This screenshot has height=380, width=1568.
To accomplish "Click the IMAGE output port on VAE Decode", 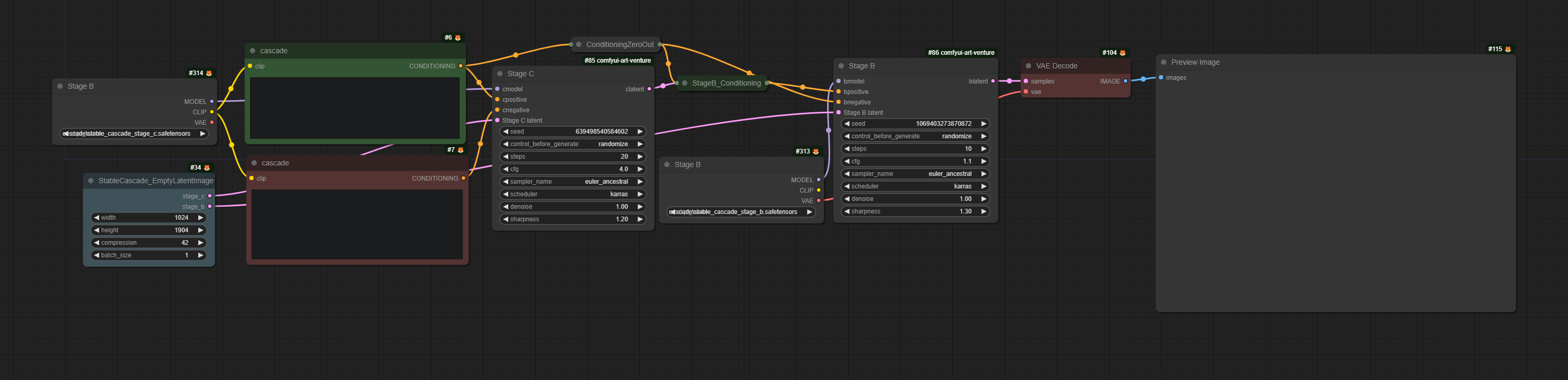I will pyautogui.click(x=1125, y=81).
